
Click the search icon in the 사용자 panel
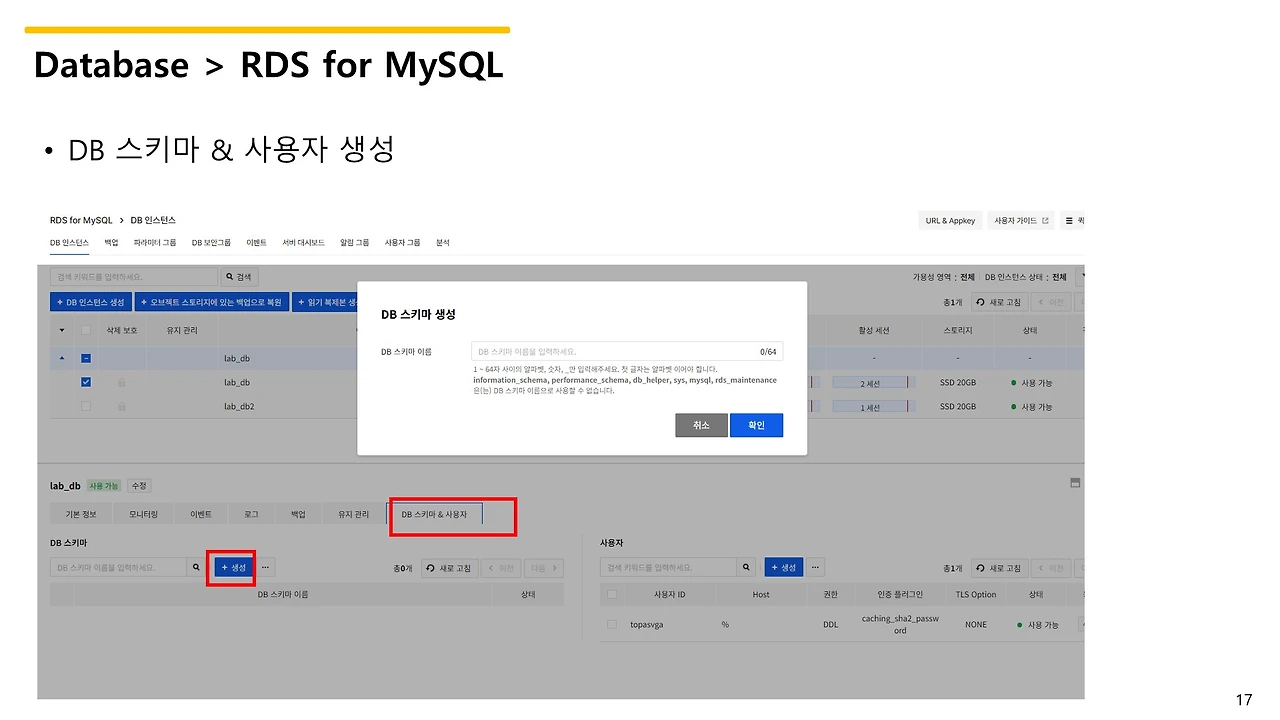click(746, 567)
